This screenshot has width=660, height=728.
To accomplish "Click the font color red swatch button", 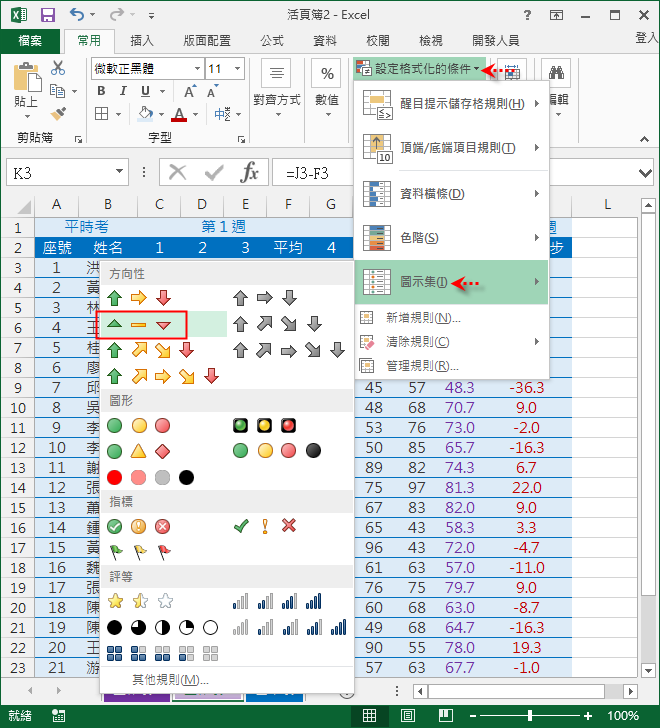I will [x=179, y=114].
